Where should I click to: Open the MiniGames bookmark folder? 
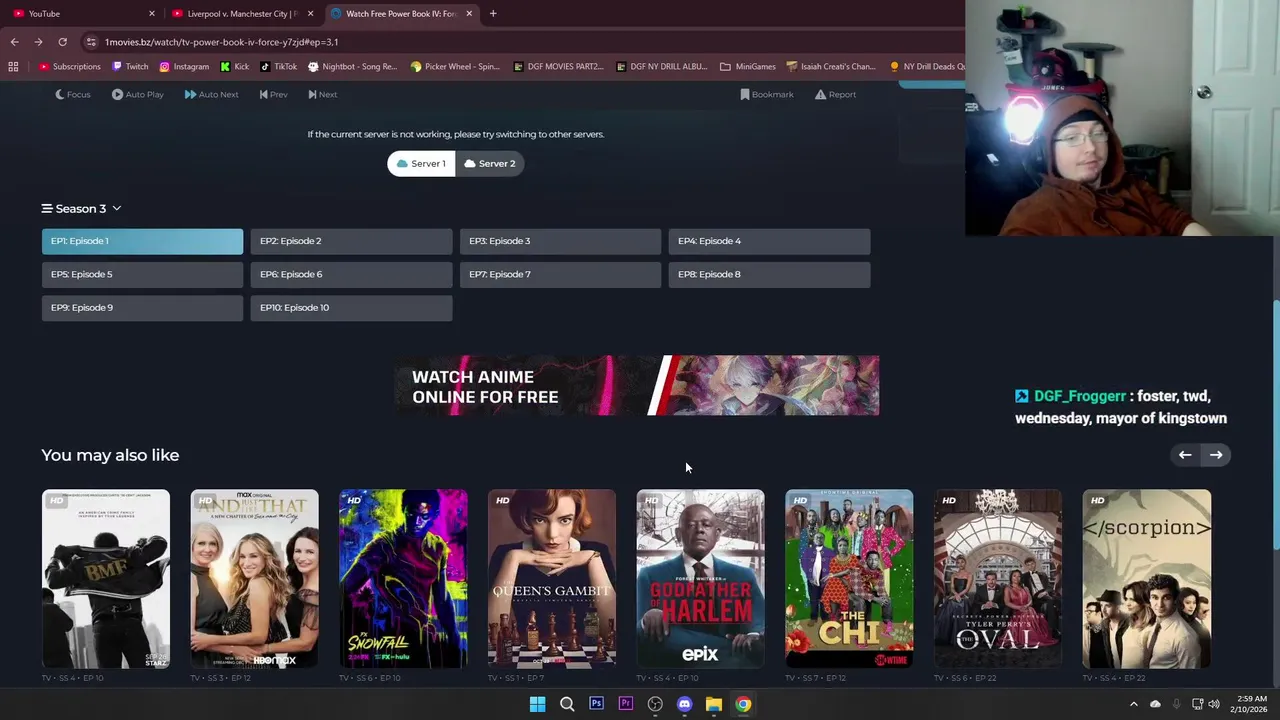click(748, 67)
